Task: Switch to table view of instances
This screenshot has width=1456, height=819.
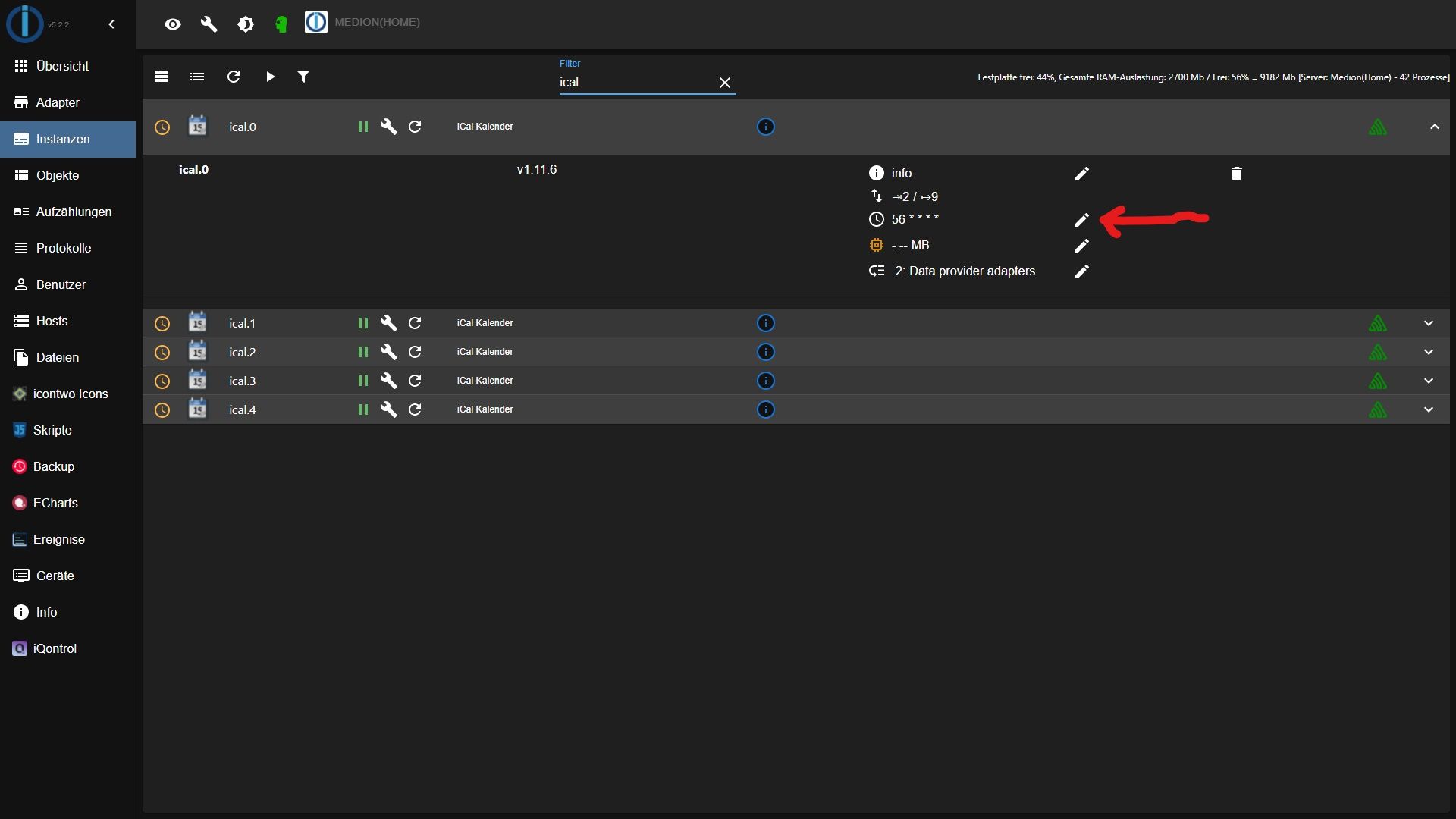Action: (161, 77)
